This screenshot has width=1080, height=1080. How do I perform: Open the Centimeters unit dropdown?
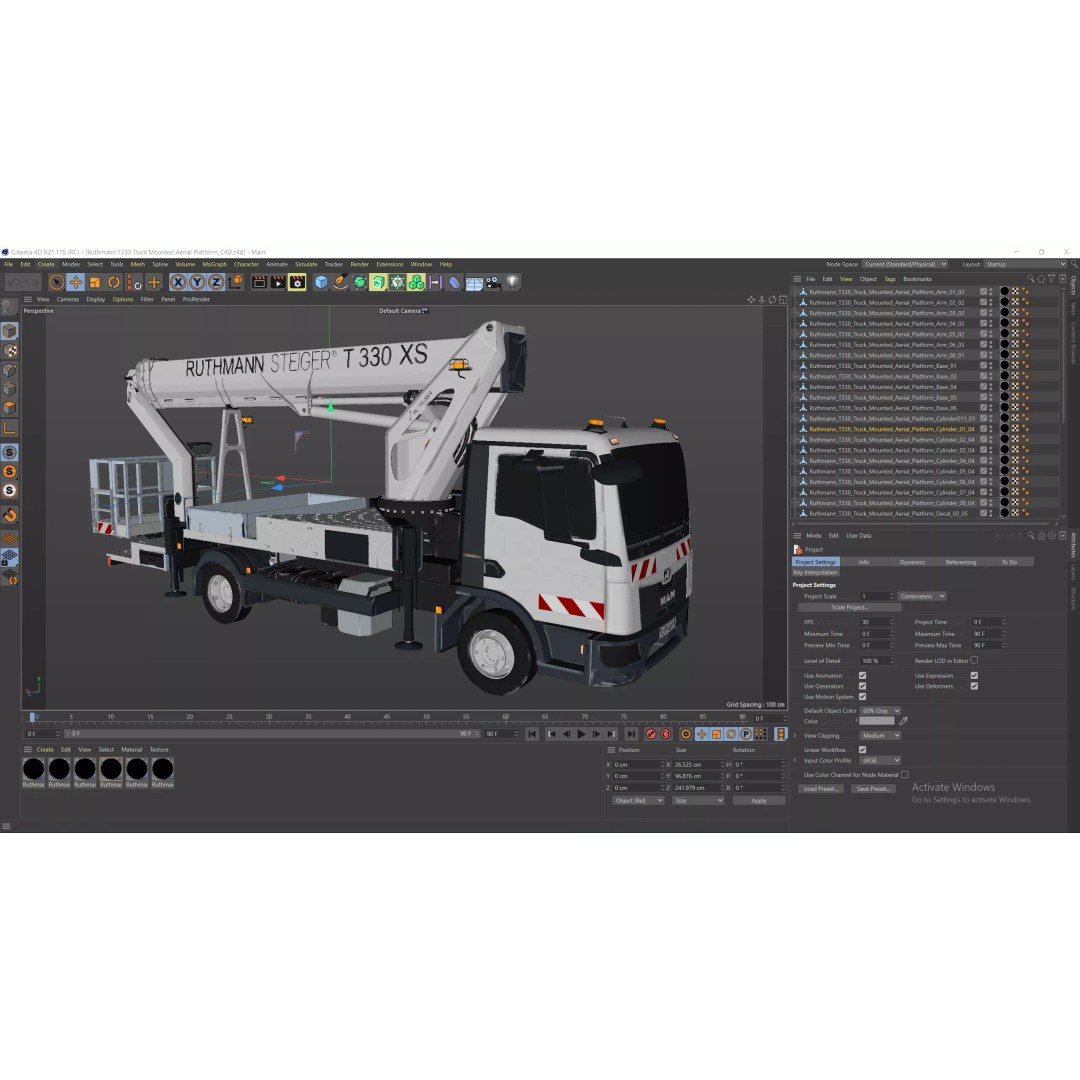coord(922,596)
